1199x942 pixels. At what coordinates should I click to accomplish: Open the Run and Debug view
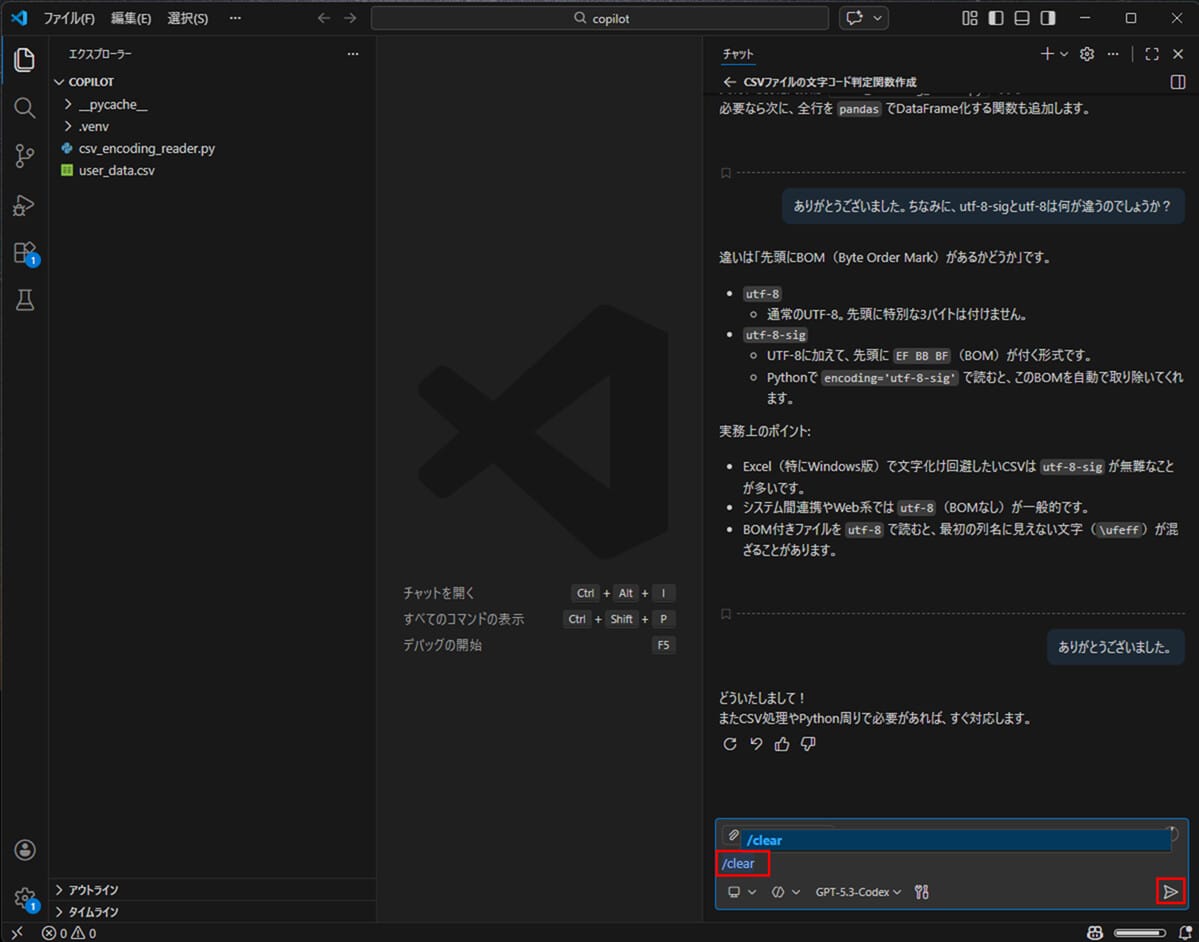click(24, 205)
